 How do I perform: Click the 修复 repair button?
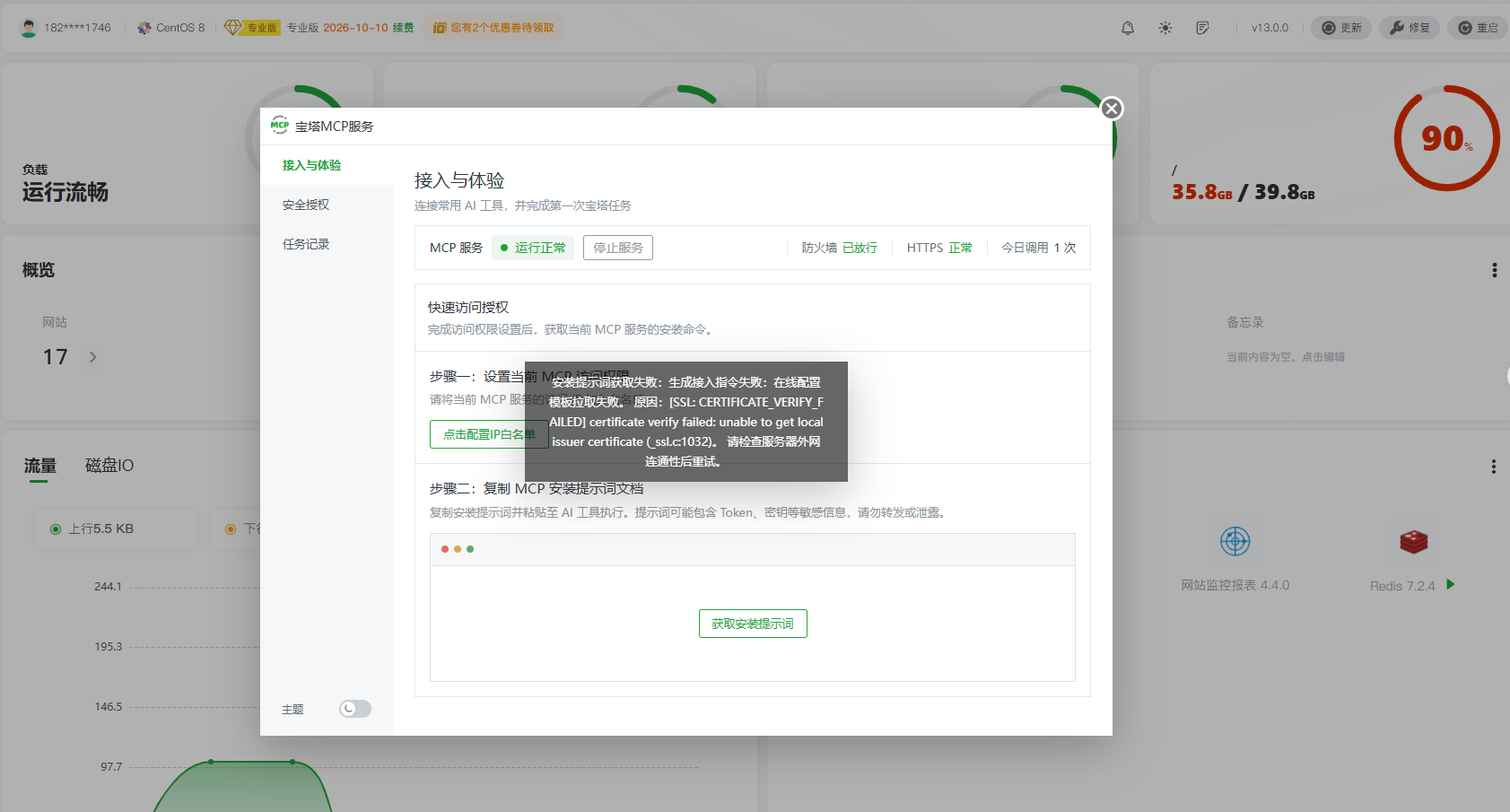[1410, 28]
